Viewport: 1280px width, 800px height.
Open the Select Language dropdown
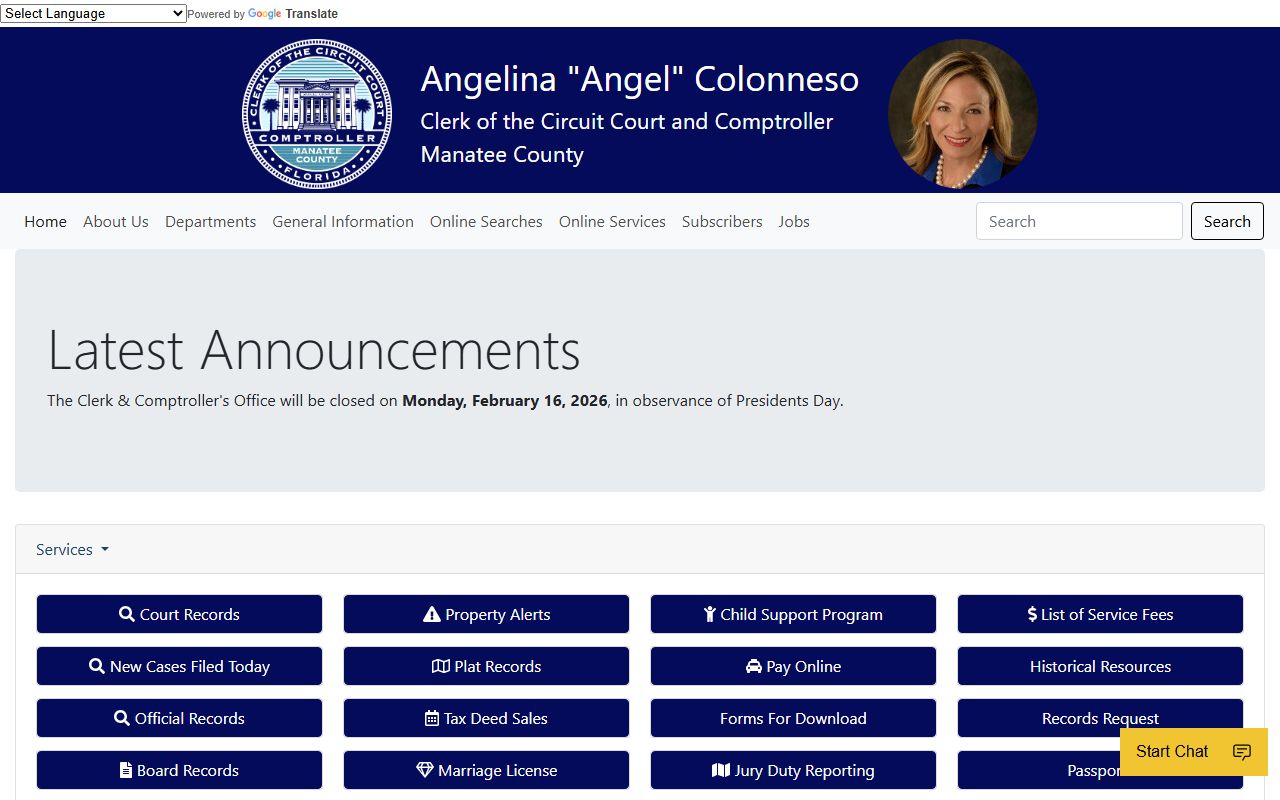click(x=93, y=13)
